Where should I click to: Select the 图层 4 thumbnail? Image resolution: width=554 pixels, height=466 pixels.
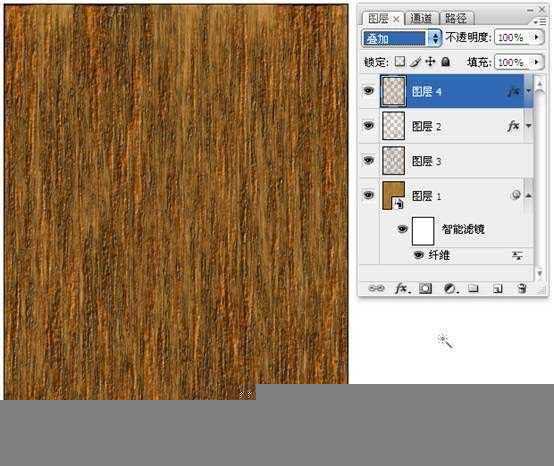coord(393,91)
